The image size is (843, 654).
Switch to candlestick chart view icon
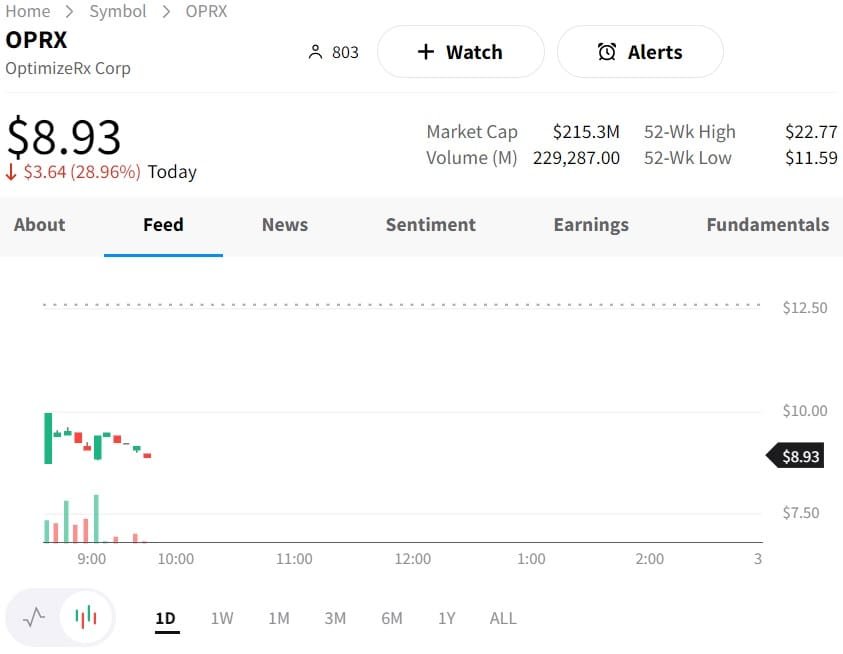(x=86, y=617)
